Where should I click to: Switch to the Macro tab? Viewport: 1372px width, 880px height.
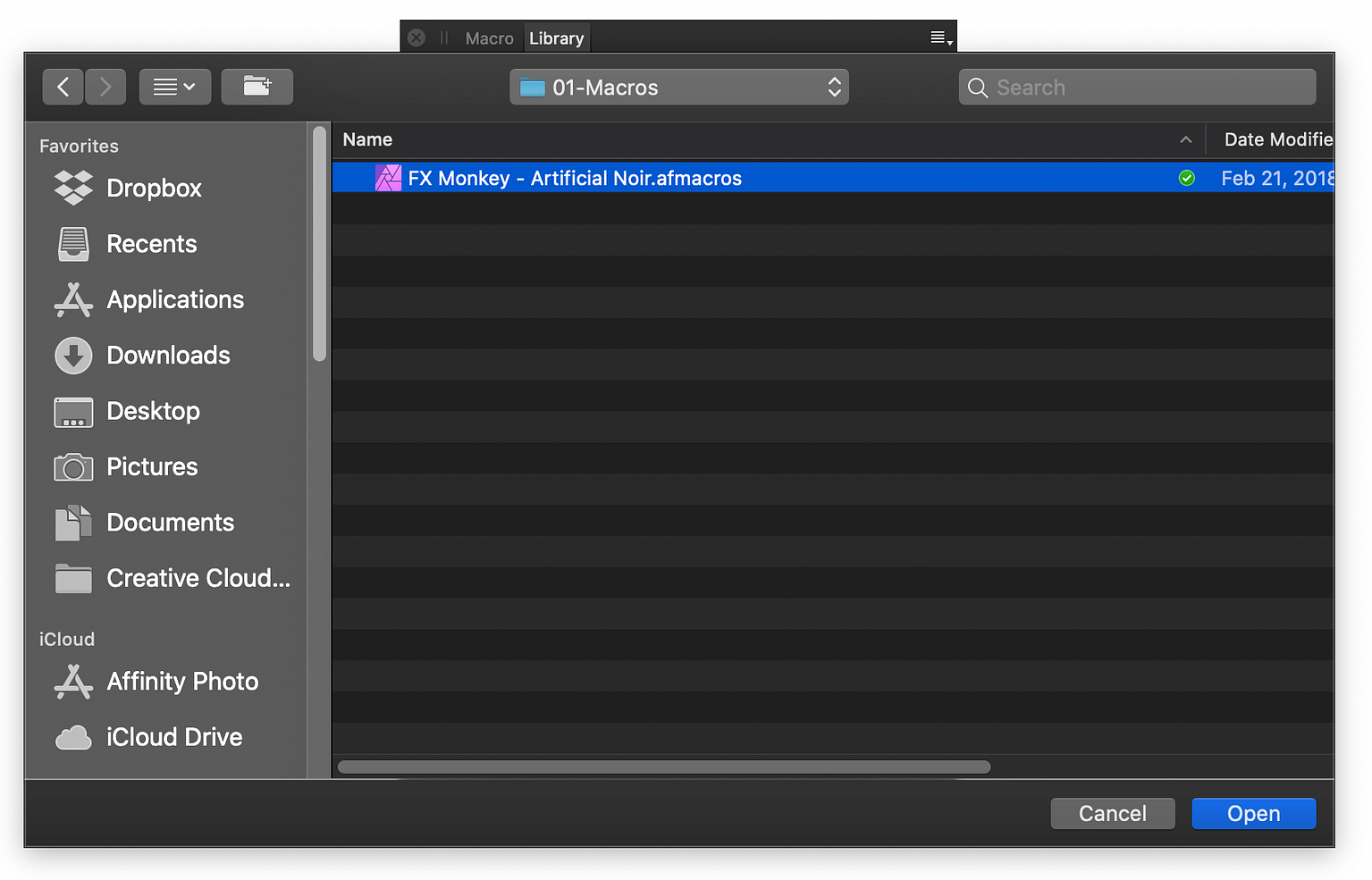[489, 38]
